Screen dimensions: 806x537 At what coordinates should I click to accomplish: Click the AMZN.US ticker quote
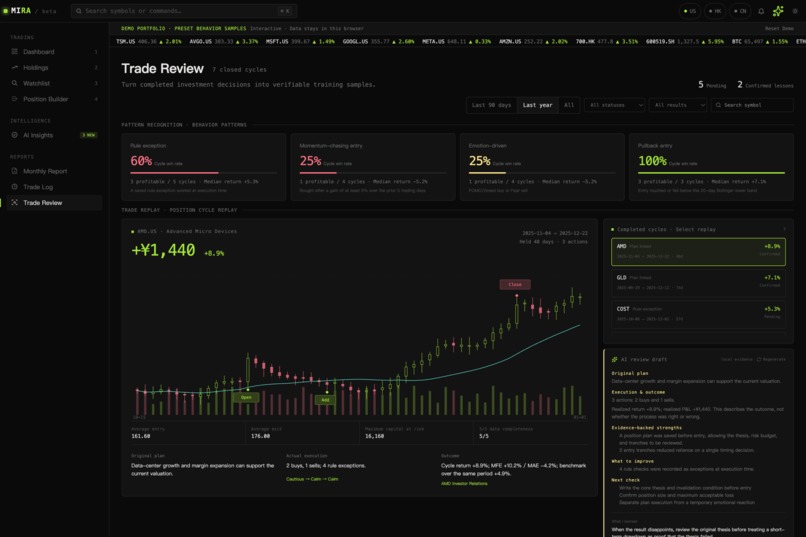click(533, 42)
